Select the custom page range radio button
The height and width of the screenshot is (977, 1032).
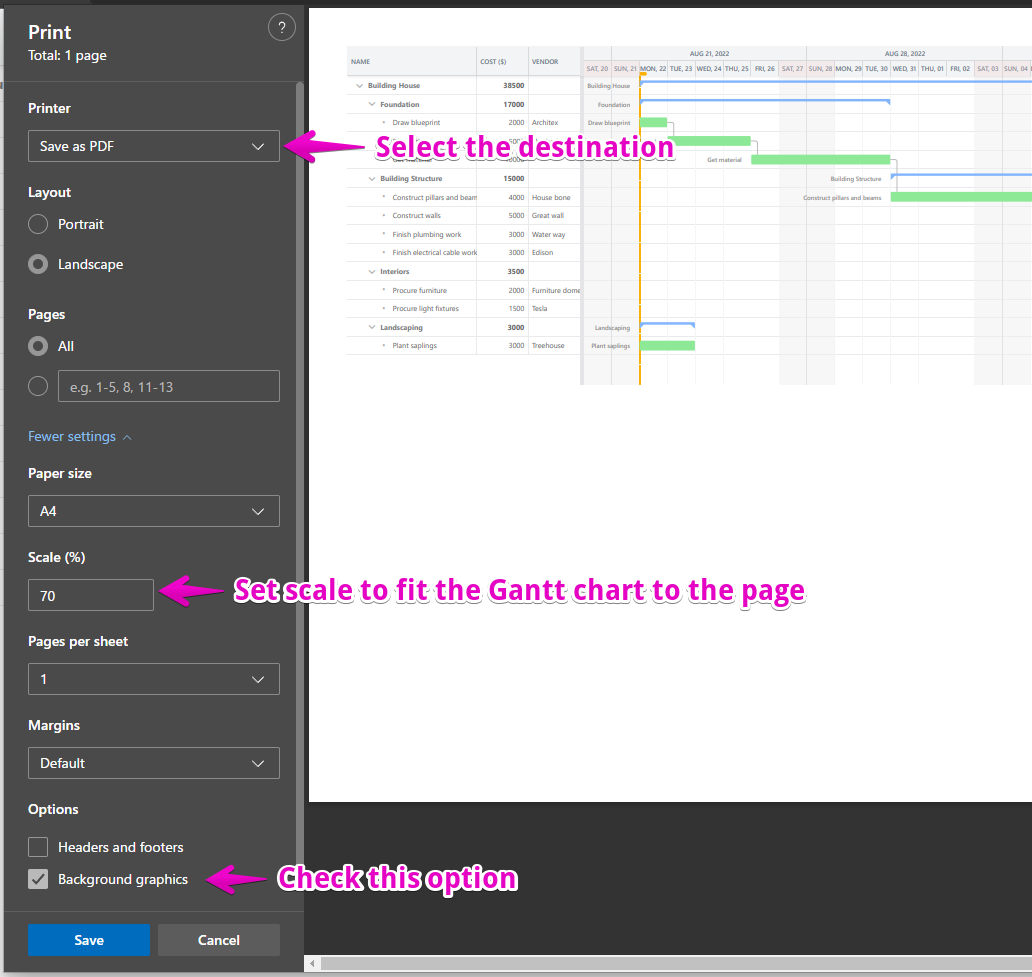(38, 386)
